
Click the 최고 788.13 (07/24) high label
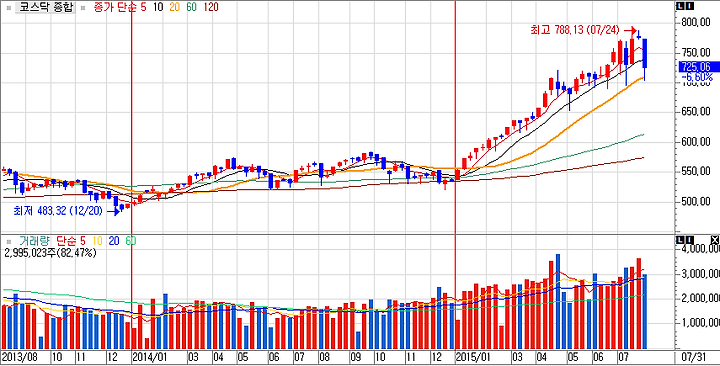click(574, 31)
